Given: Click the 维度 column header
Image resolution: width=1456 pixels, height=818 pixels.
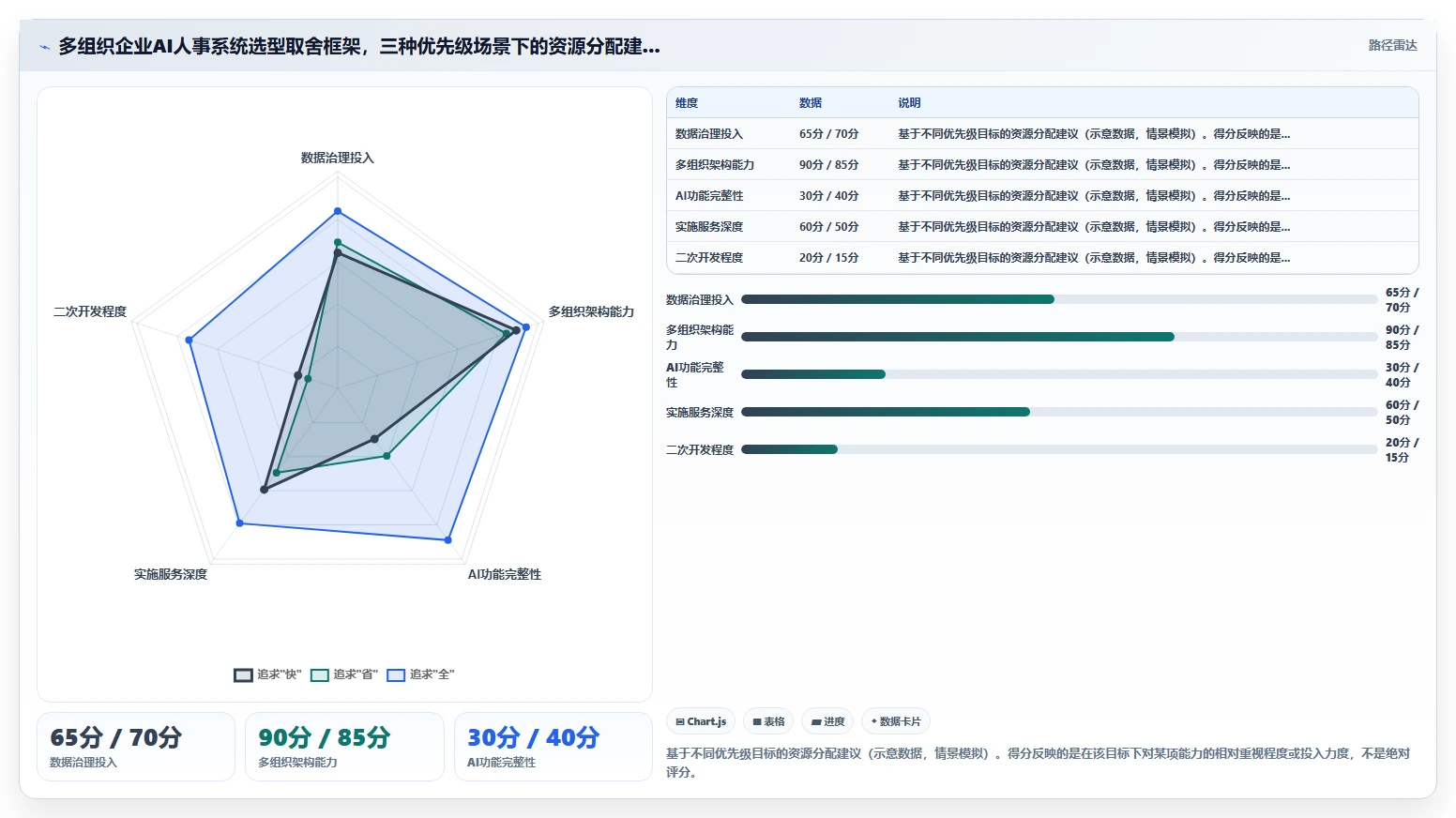Looking at the screenshot, I should [x=687, y=103].
